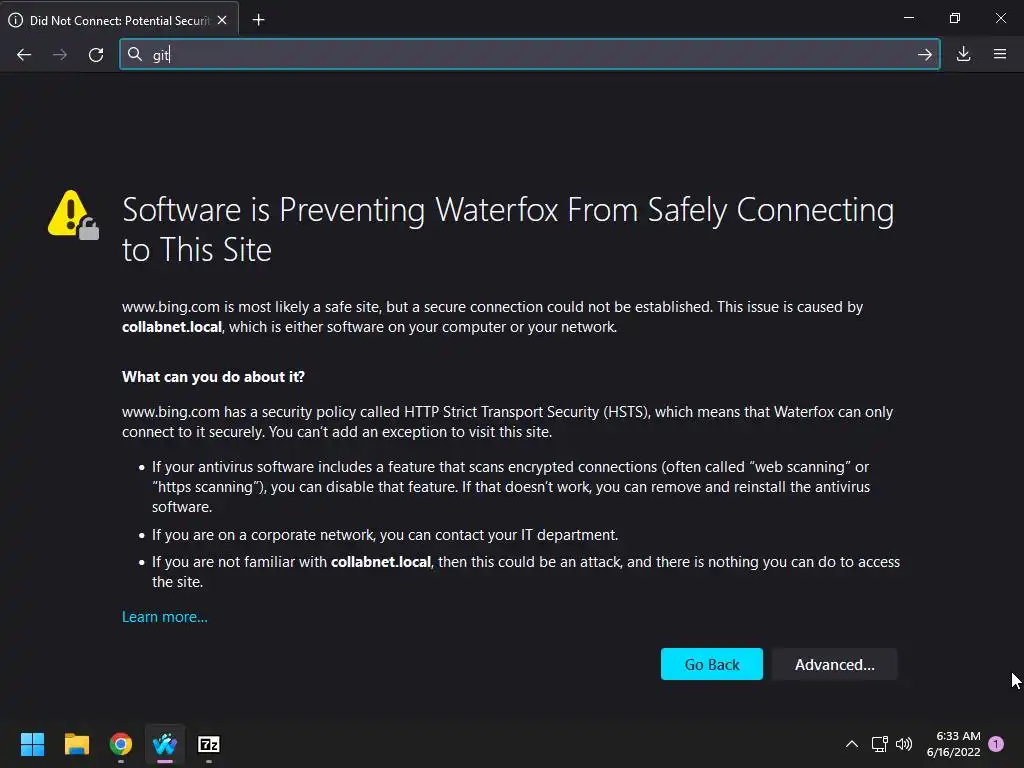Go back using the toolbar back arrow
The image size is (1024, 768).
(x=24, y=55)
